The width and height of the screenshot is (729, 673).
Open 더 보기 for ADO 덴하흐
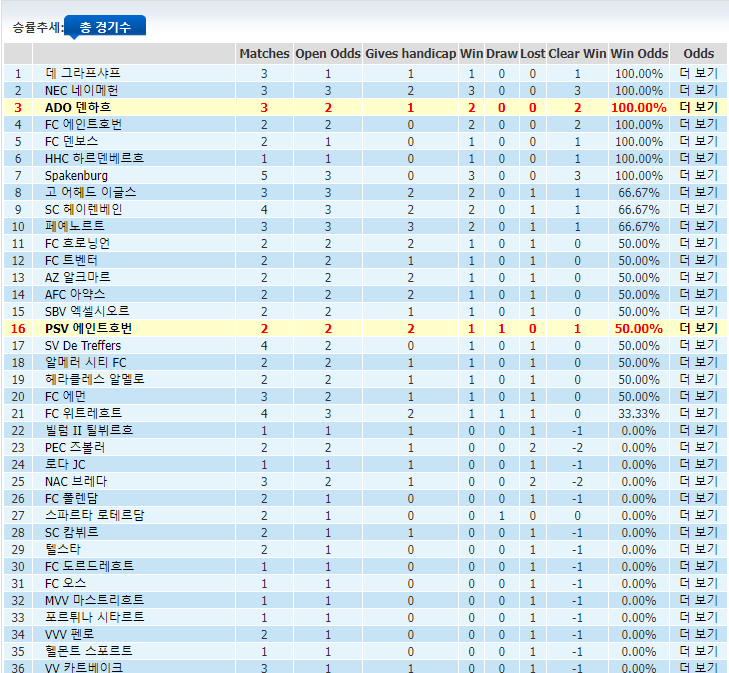pyautogui.click(x=698, y=107)
